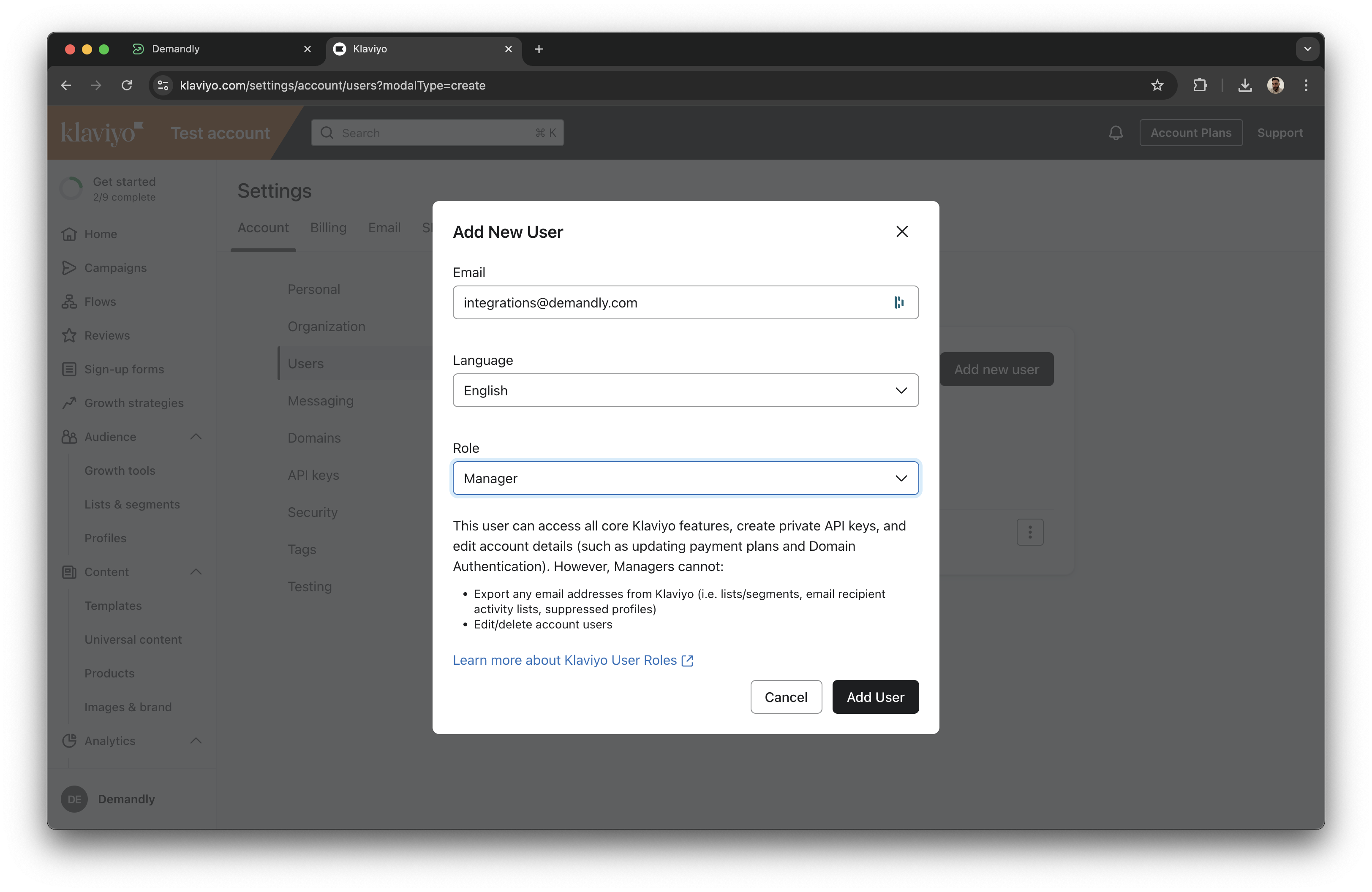
Task: Open Sign-up forms via its sidebar icon
Action: pos(69,369)
